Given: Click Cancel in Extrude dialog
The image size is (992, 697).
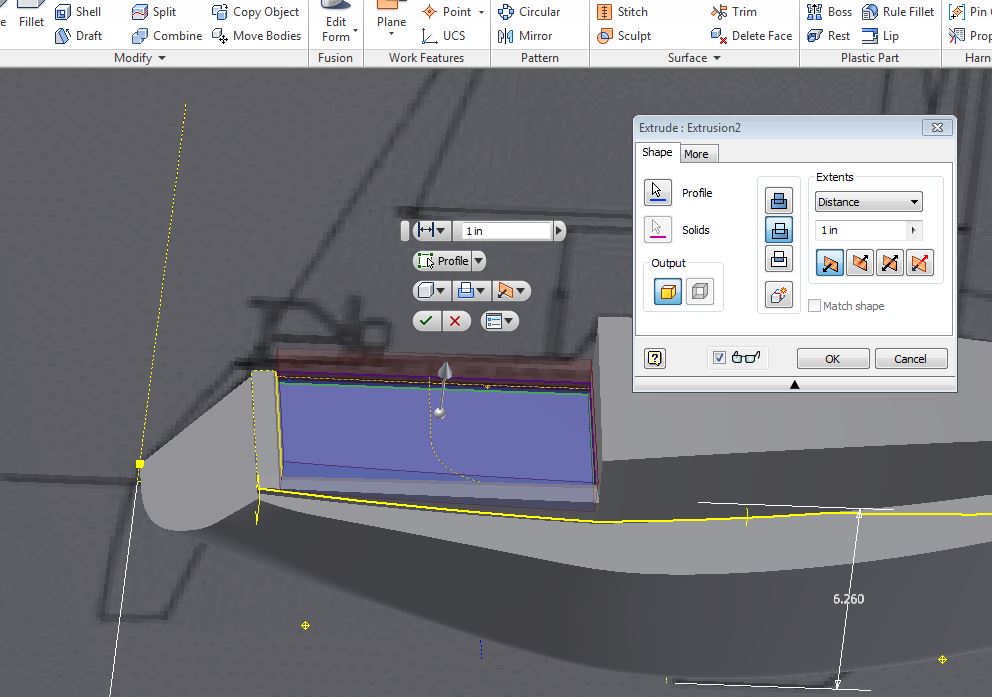Looking at the screenshot, I should click(910, 359).
